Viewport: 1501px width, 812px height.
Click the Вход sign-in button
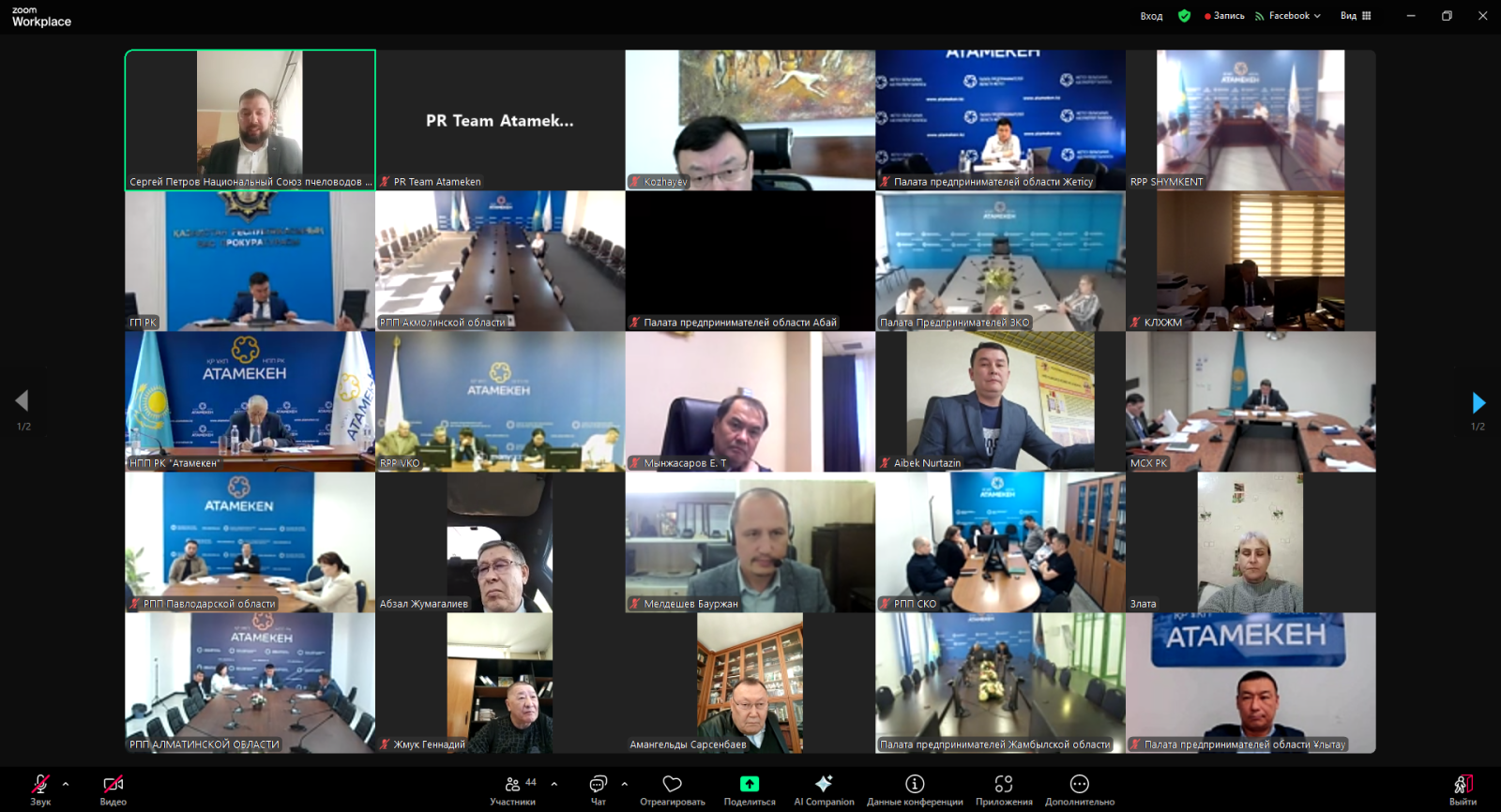coord(1151,16)
